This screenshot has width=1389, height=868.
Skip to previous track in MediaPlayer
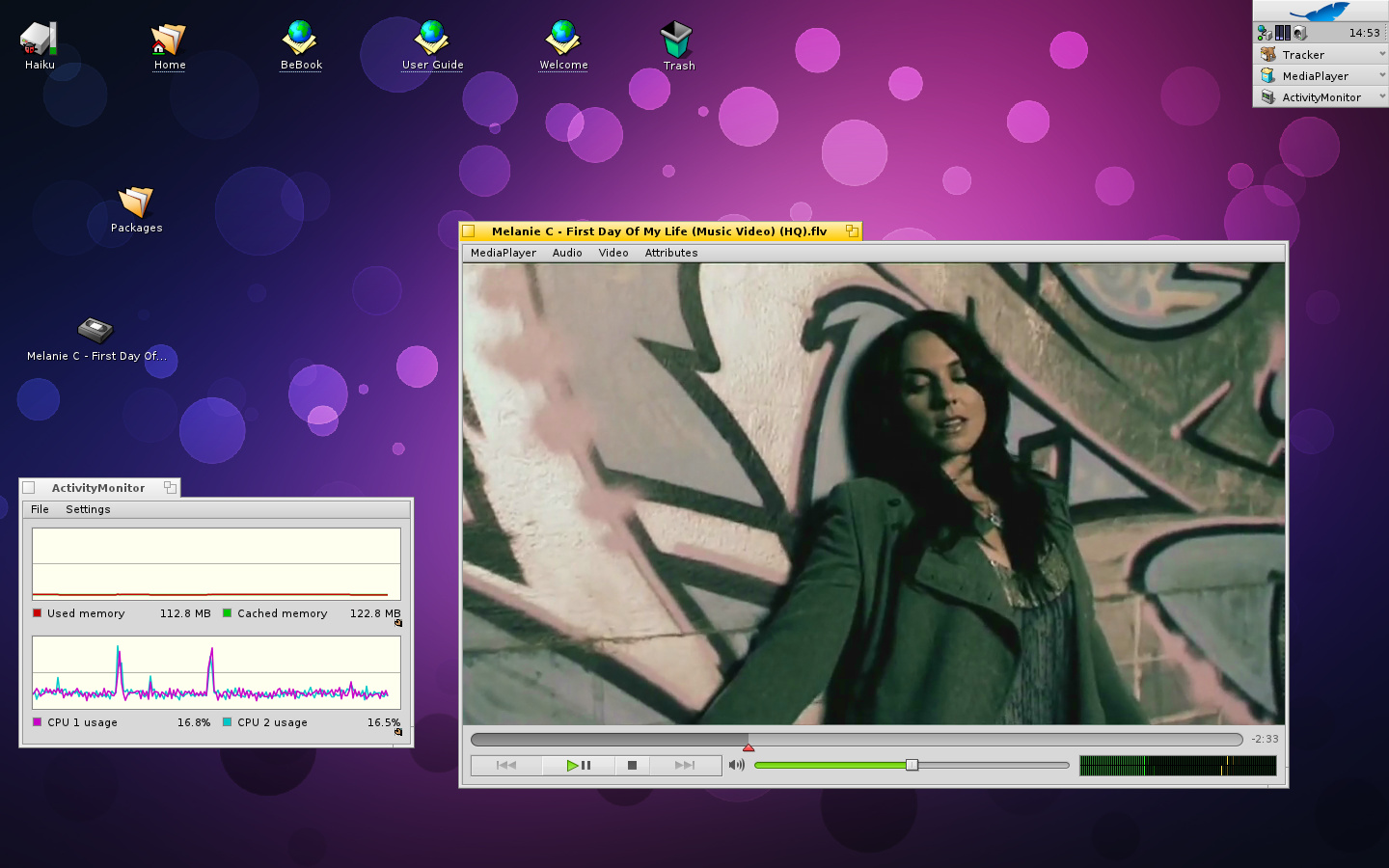coord(506,765)
